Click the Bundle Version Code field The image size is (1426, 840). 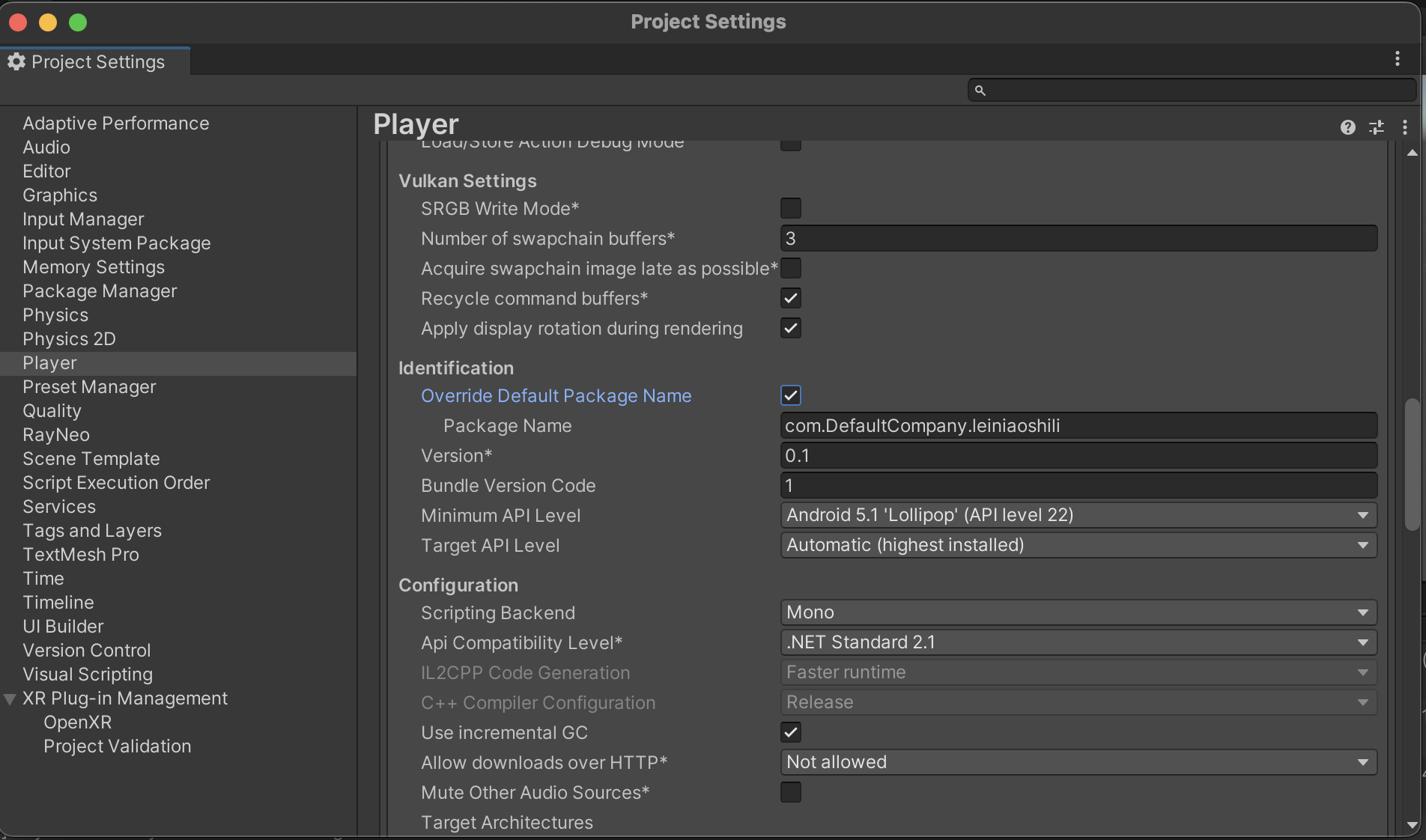pos(1078,485)
